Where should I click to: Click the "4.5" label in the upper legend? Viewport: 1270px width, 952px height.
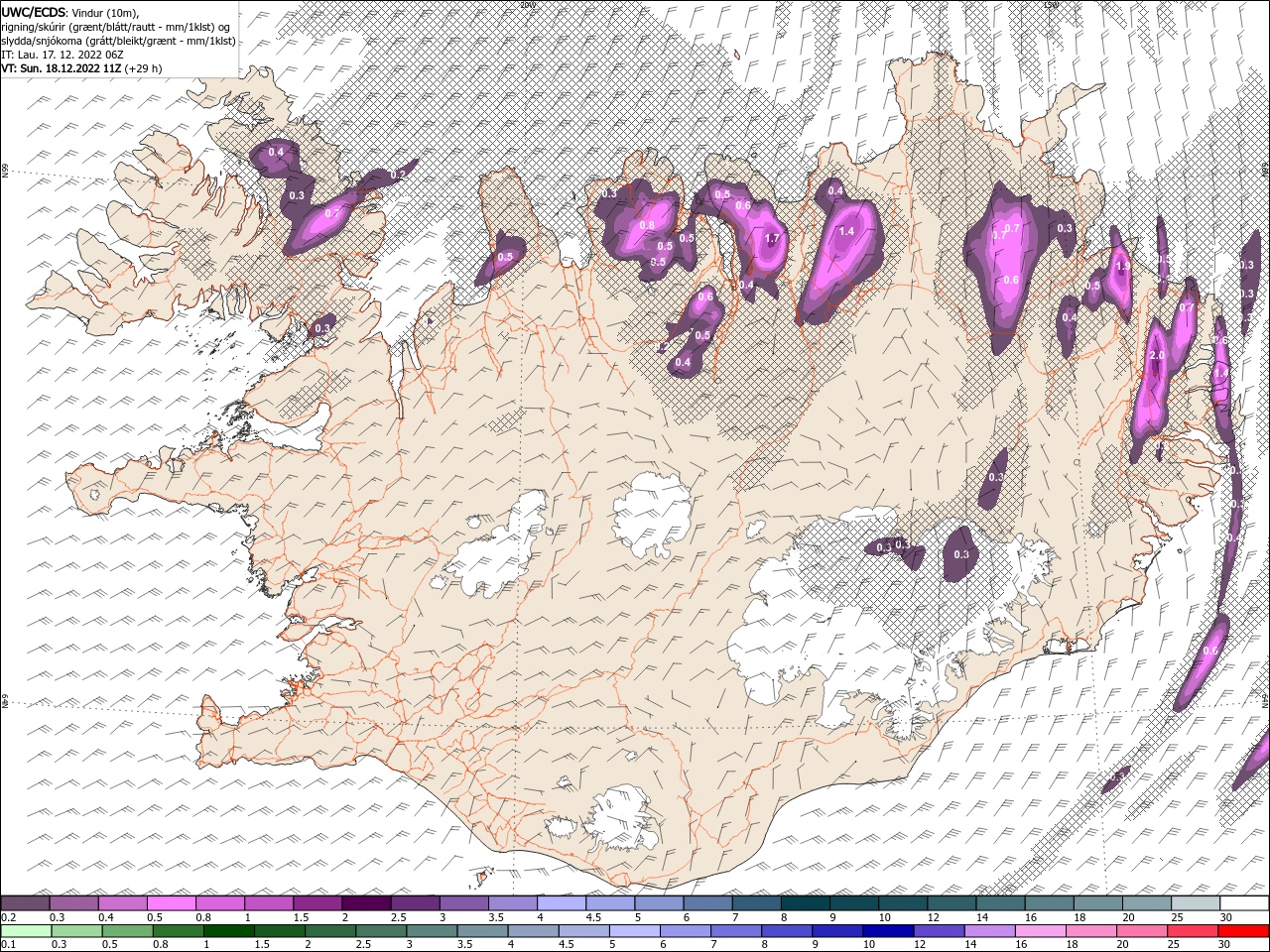click(x=593, y=917)
